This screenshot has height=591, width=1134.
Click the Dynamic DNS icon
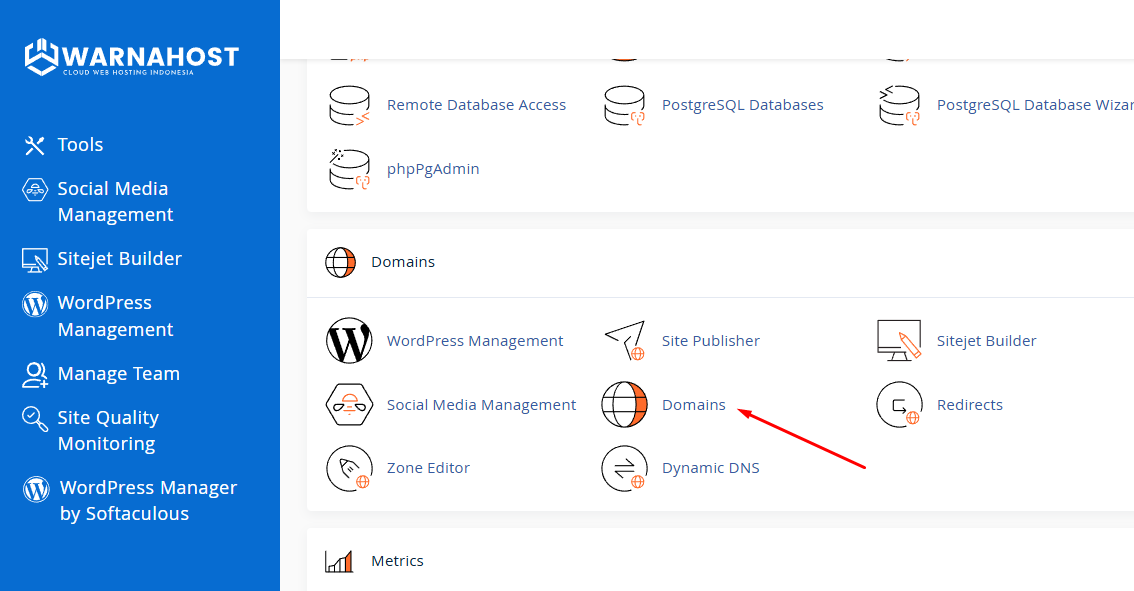click(x=624, y=468)
